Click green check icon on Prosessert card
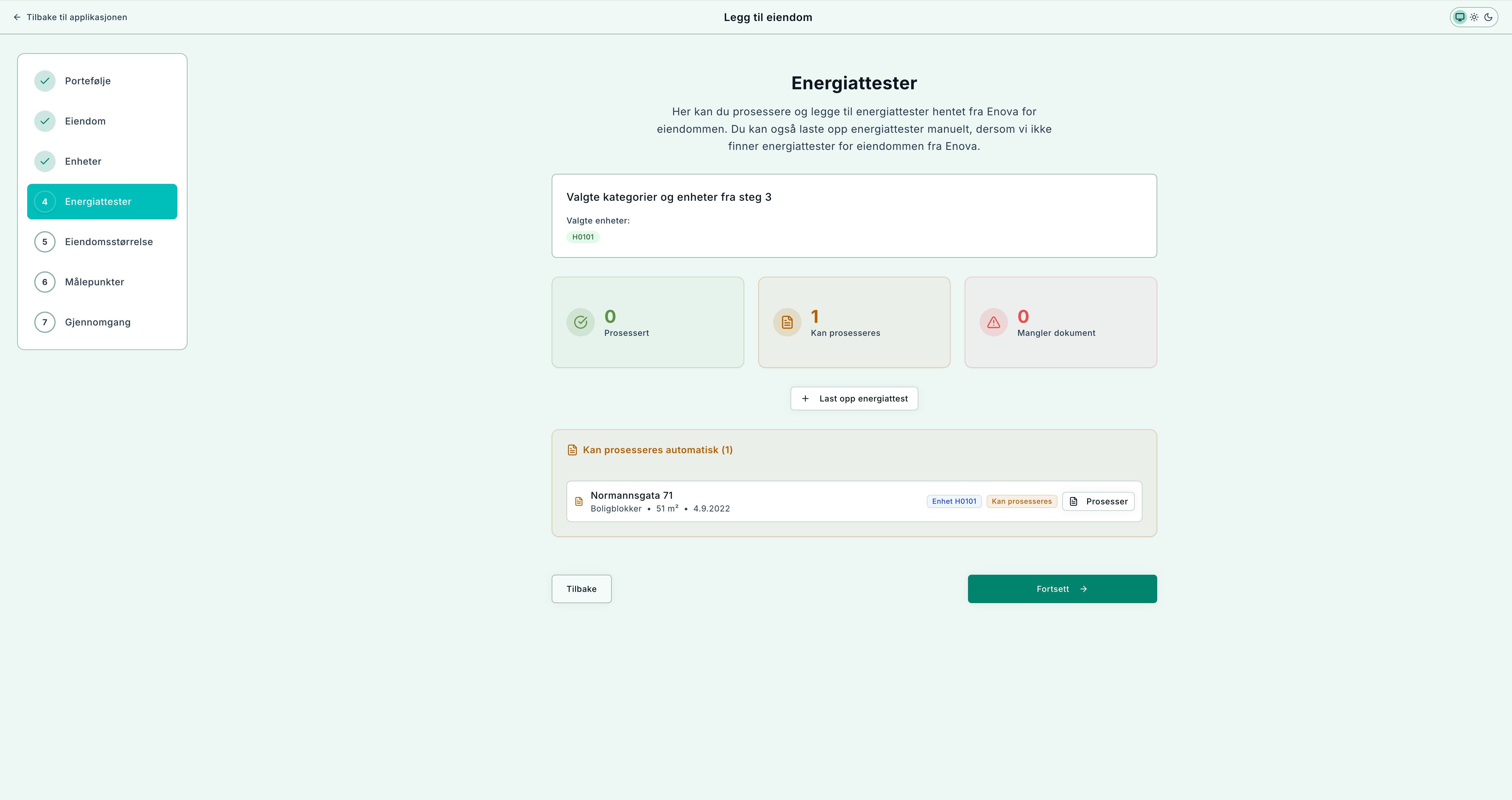Viewport: 1512px width, 800px height. (x=580, y=322)
